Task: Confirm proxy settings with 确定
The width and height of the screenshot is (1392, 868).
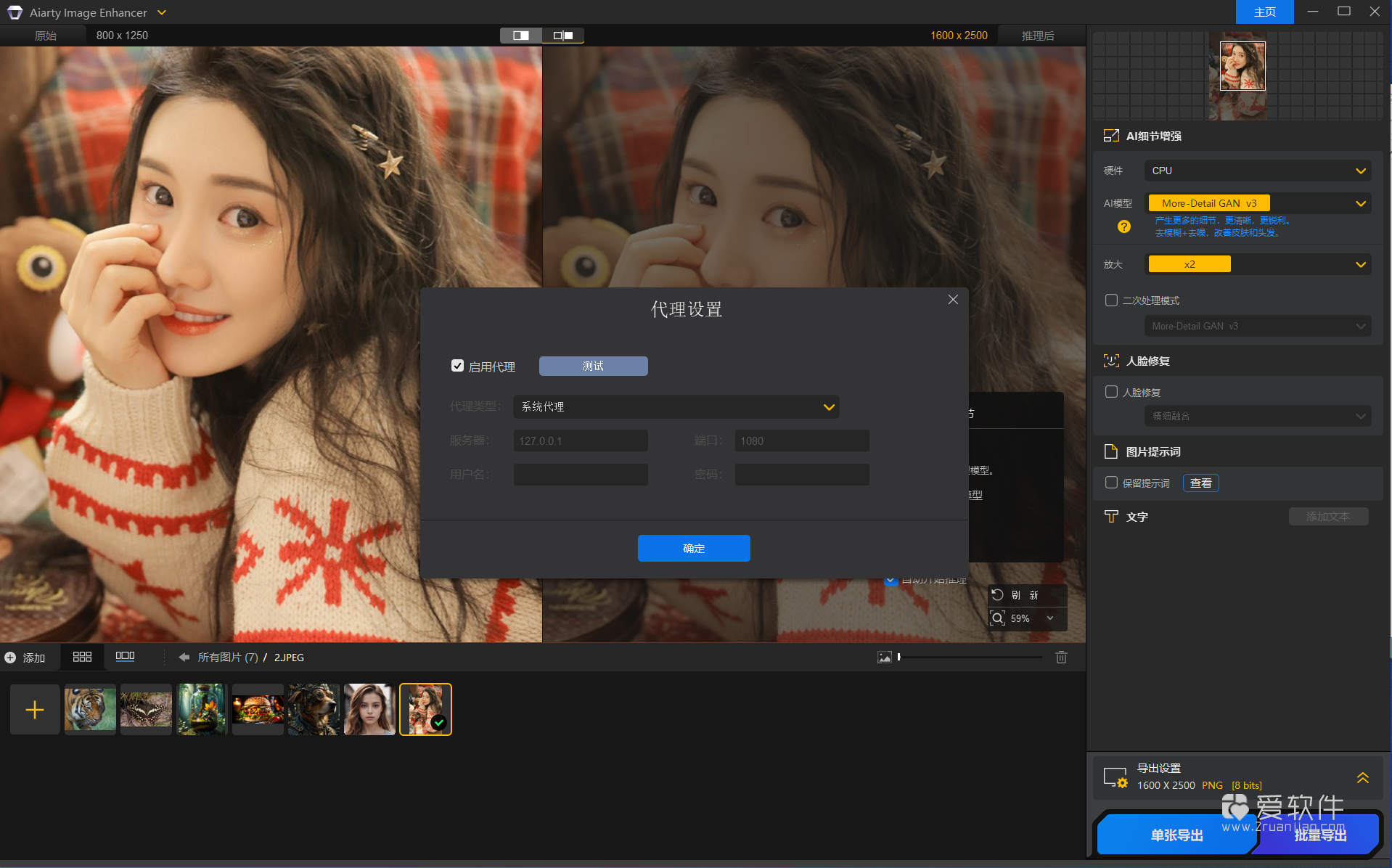Action: point(694,548)
